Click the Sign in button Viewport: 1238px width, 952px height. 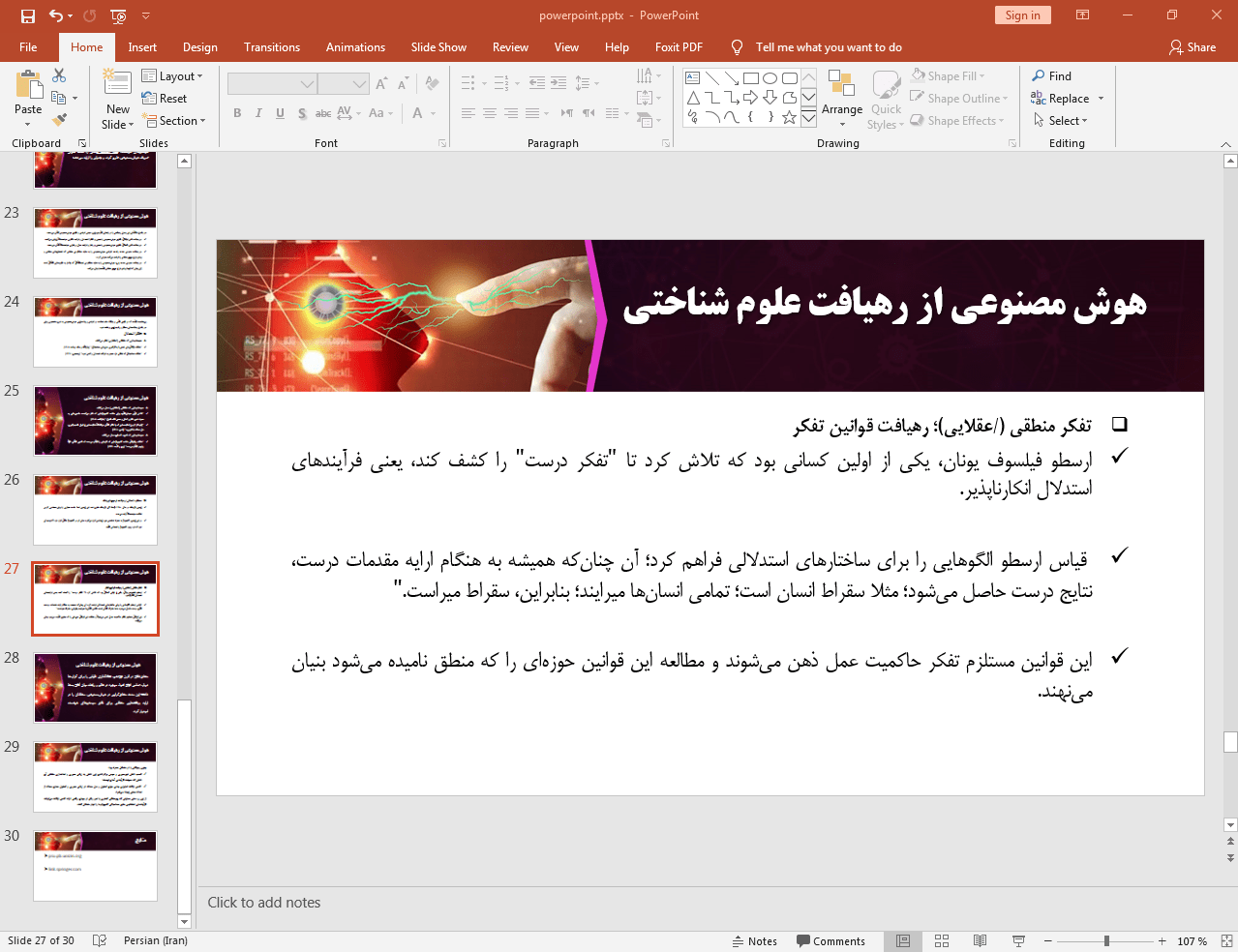click(x=1022, y=15)
